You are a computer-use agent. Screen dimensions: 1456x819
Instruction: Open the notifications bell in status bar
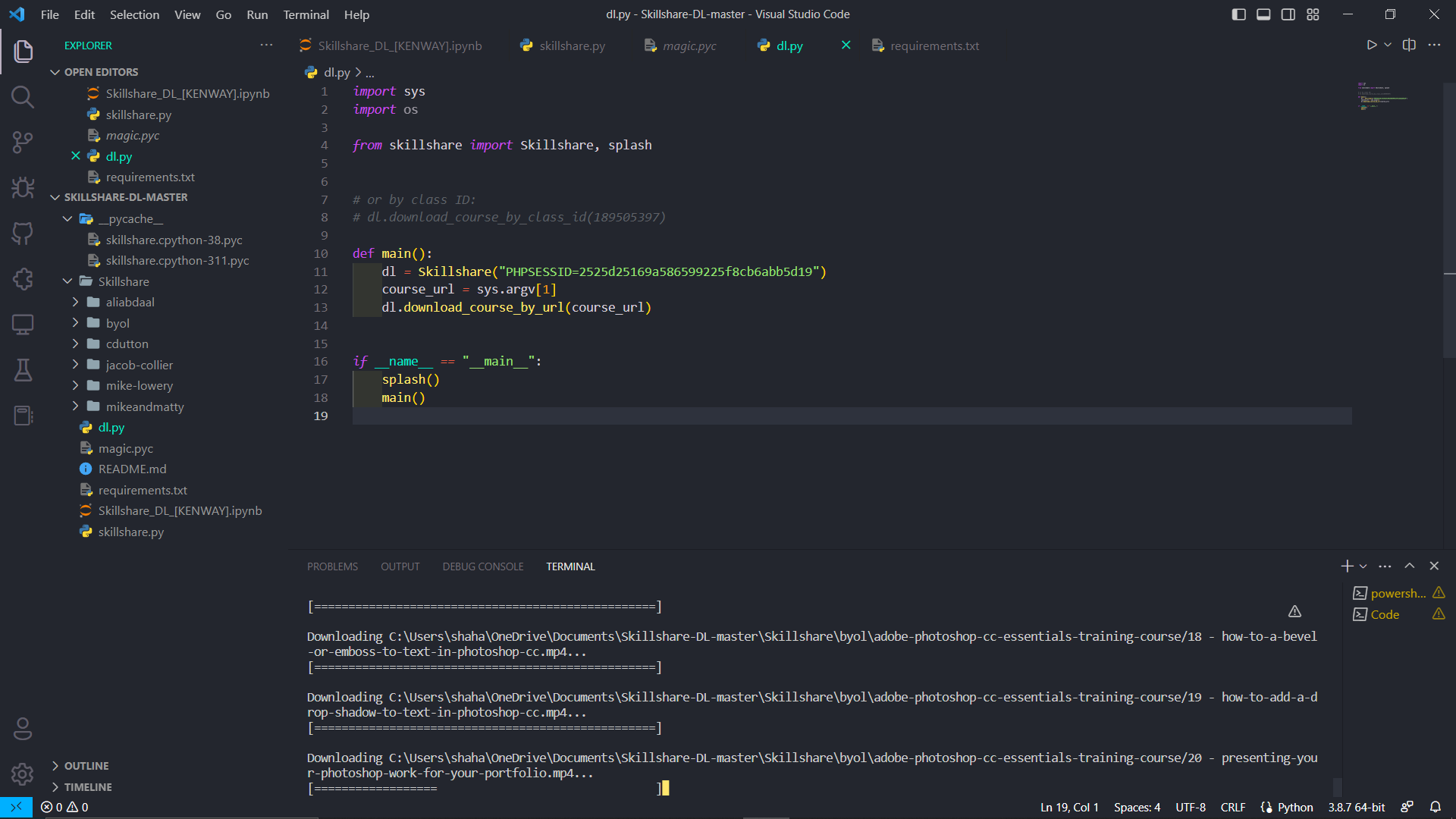1435,807
